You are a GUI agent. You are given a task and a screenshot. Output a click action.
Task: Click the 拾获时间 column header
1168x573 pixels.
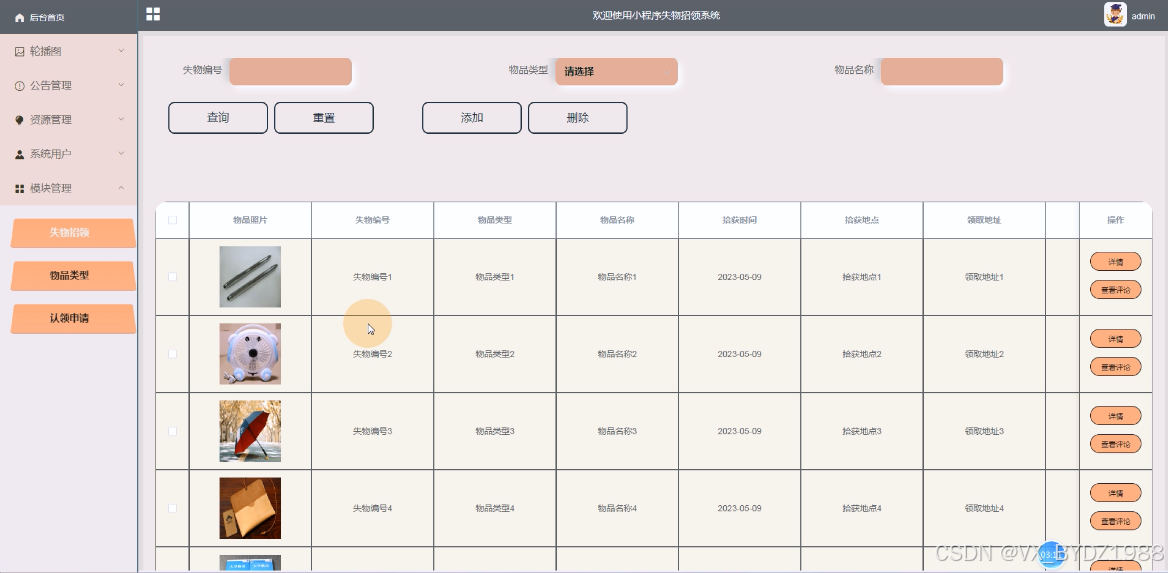[740, 221]
